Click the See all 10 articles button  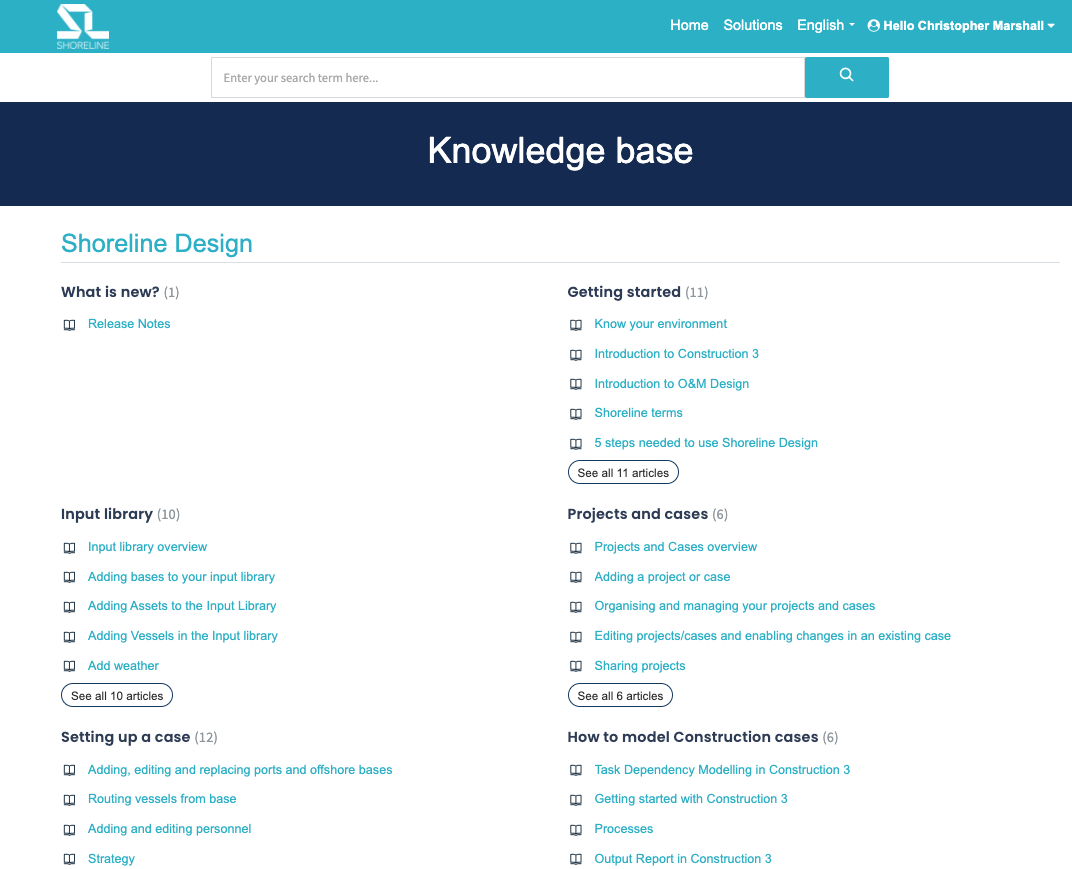(117, 695)
